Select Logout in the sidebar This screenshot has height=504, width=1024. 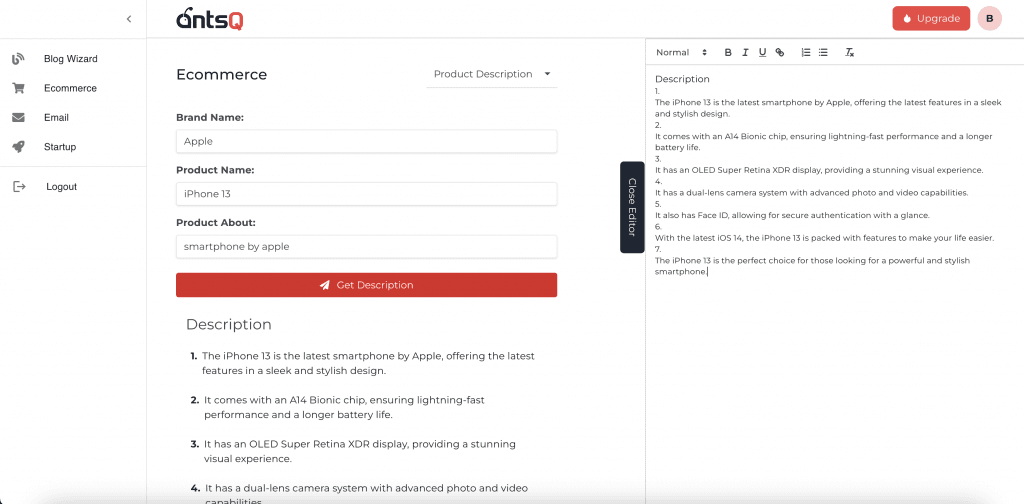61,187
